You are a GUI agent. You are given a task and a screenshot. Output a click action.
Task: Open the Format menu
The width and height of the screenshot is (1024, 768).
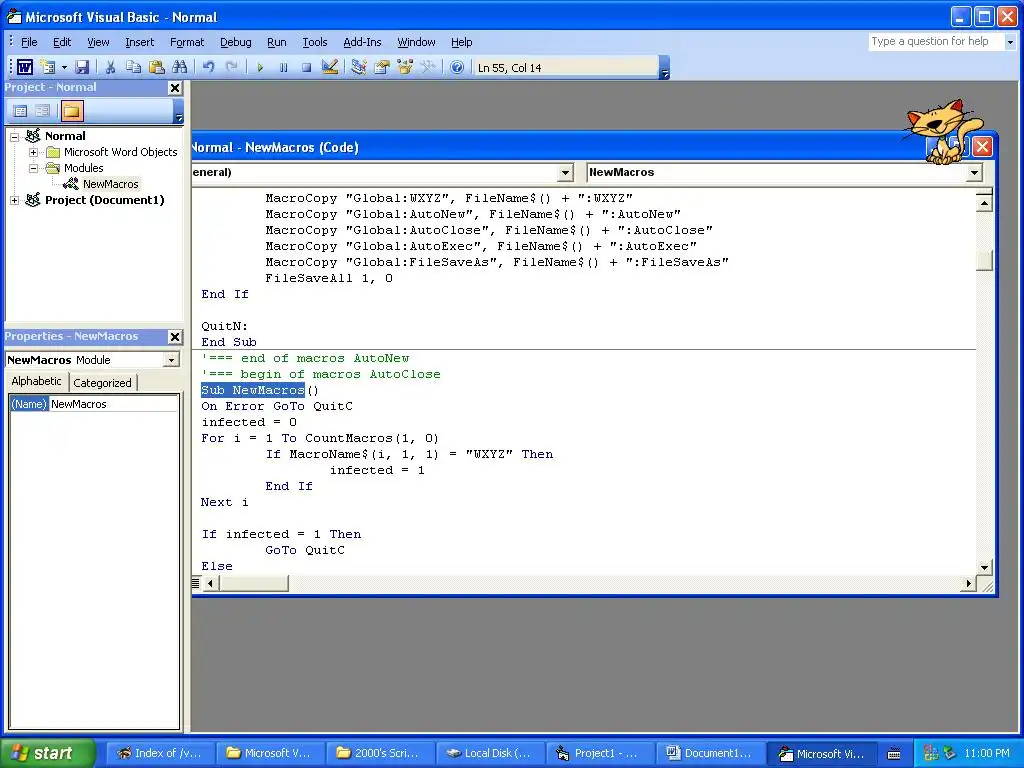(187, 42)
